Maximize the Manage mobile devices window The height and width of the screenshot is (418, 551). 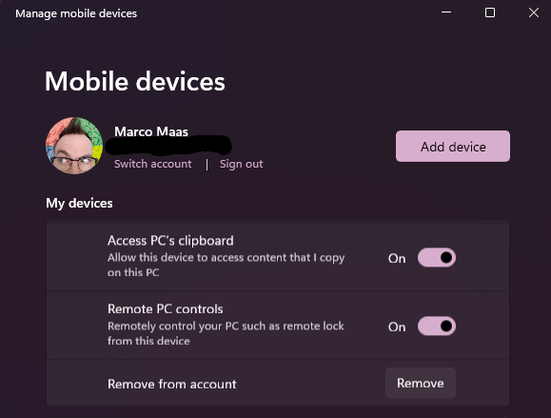[490, 13]
